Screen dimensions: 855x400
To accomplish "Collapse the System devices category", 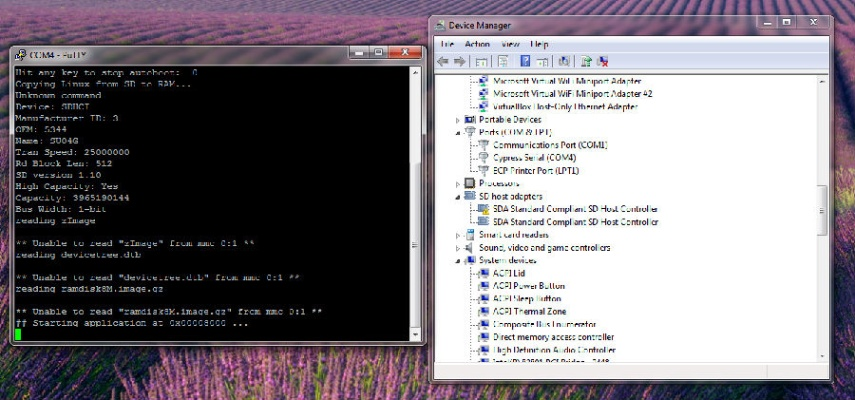I will click(x=458, y=260).
